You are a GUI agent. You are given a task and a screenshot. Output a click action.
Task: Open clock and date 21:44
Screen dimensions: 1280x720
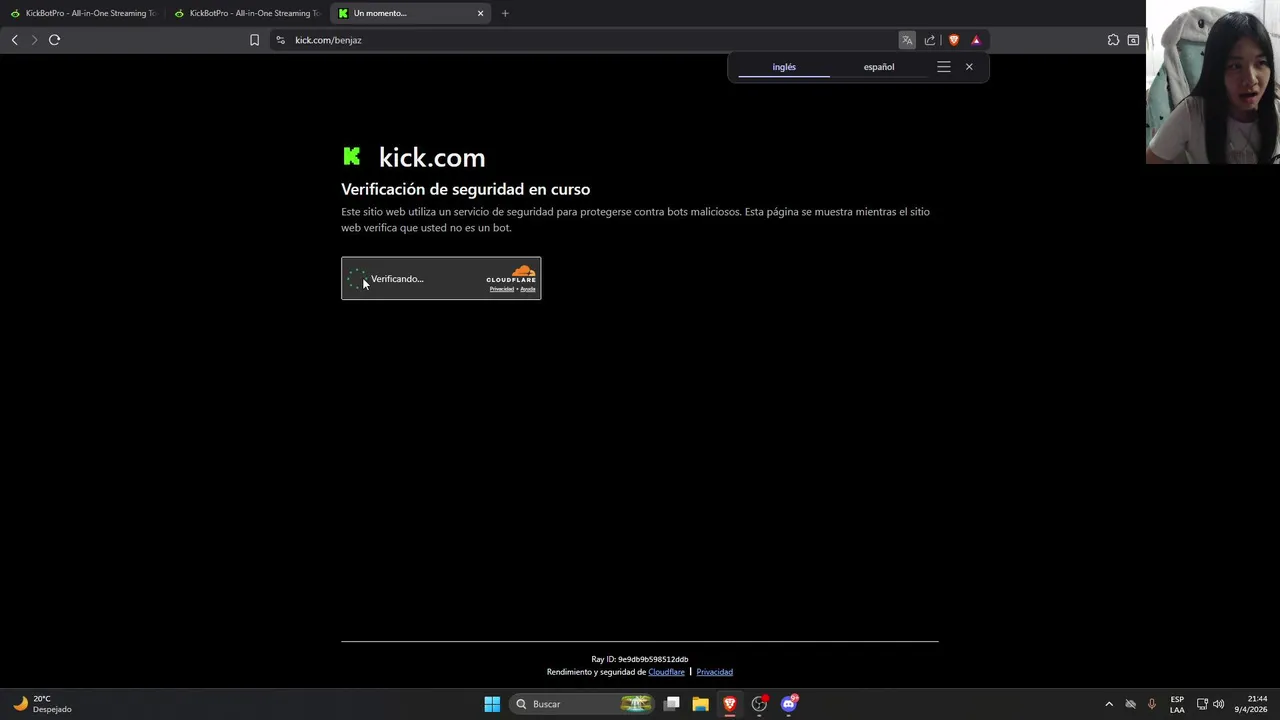1251,704
